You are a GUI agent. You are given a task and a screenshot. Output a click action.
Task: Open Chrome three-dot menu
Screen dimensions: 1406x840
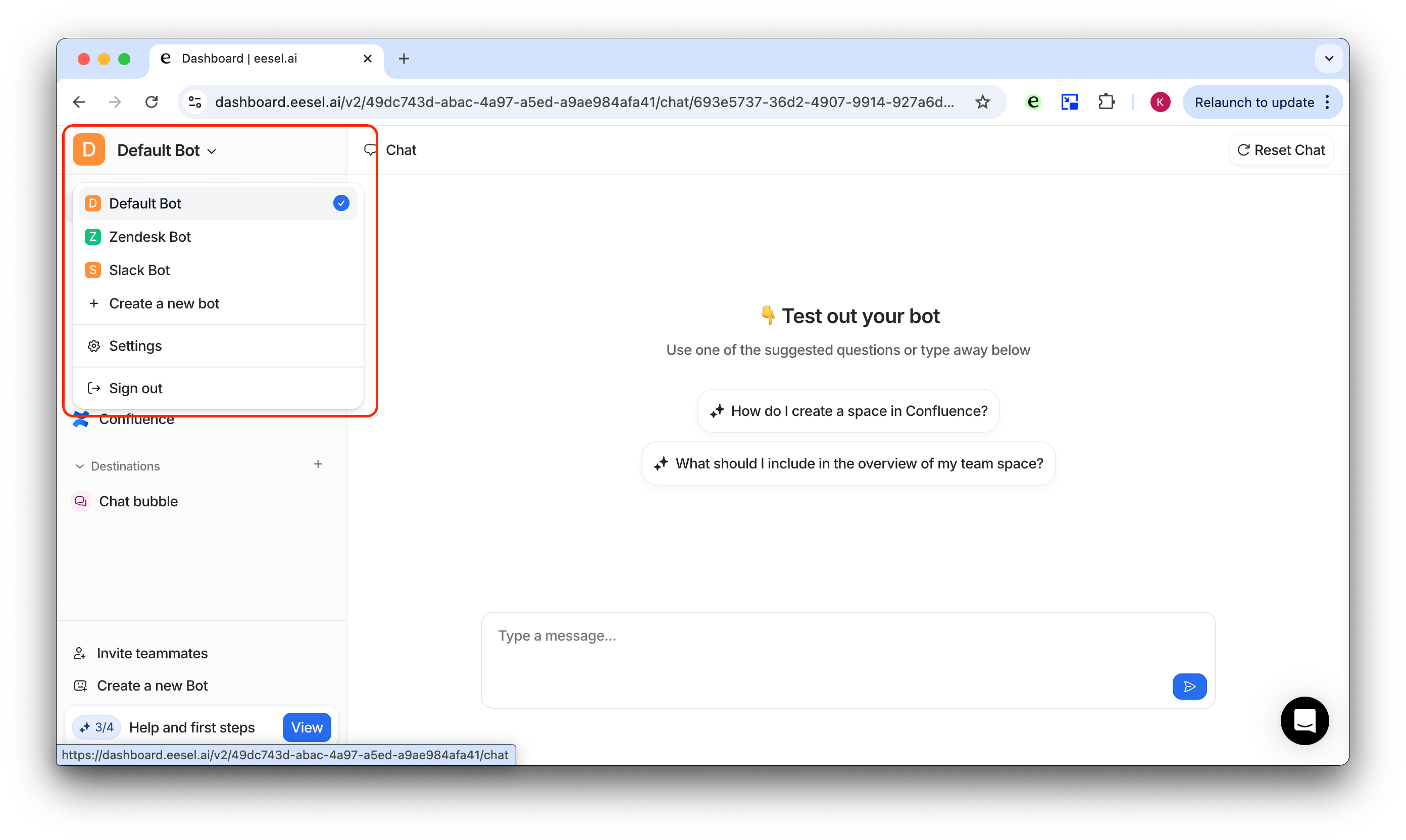(1327, 102)
